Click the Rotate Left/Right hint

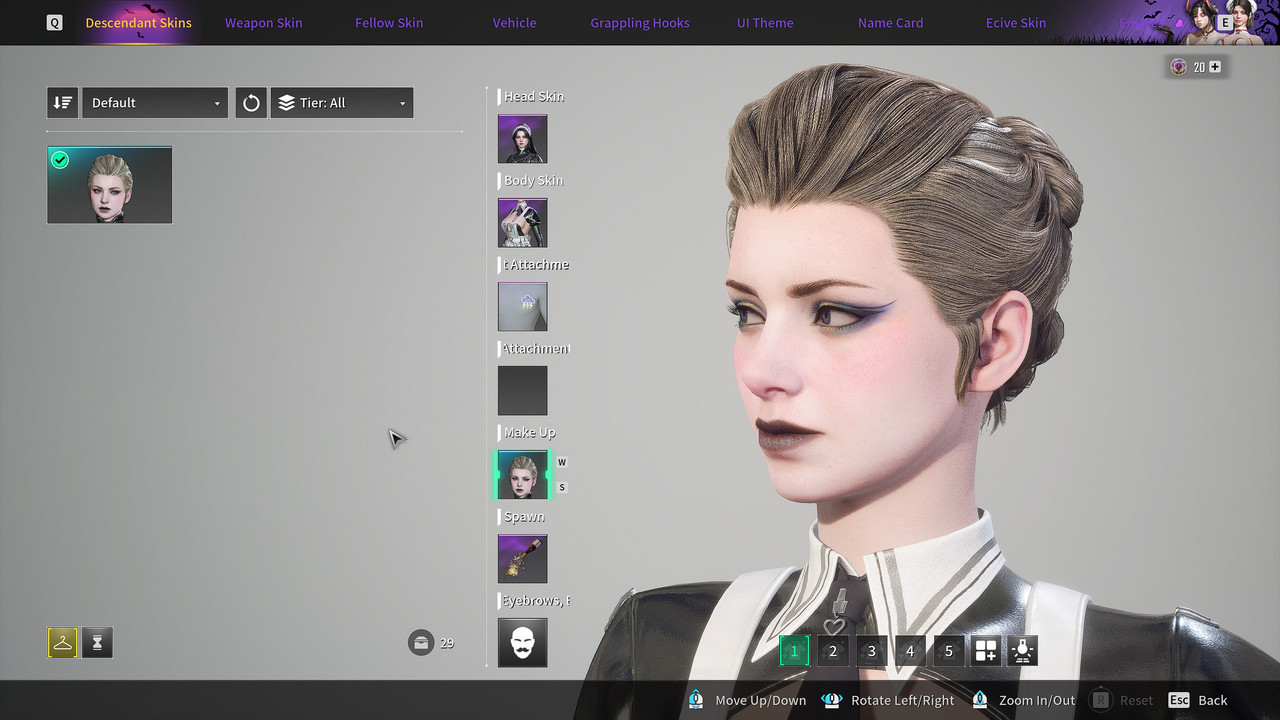pos(887,700)
